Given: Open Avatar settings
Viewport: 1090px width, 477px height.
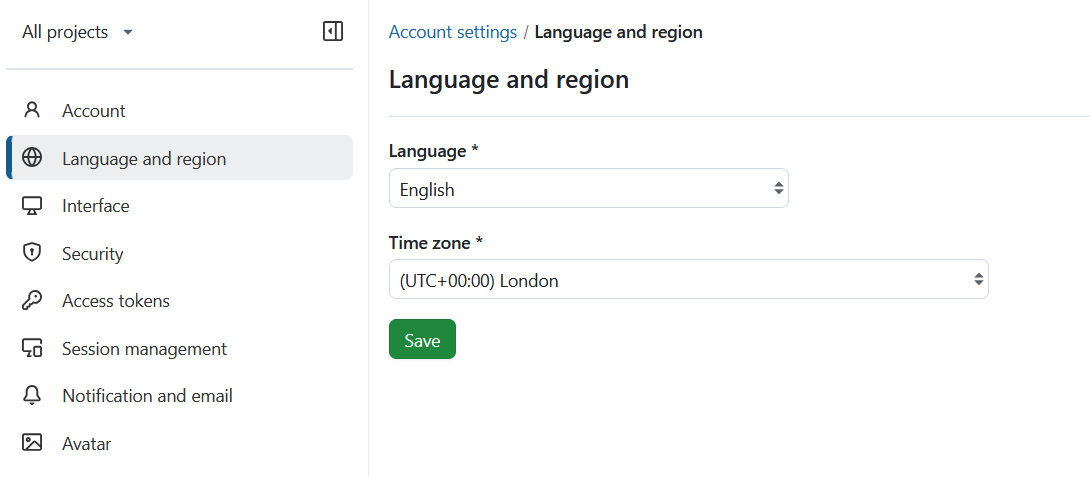Looking at the screenshot, I should click(179, 443).
